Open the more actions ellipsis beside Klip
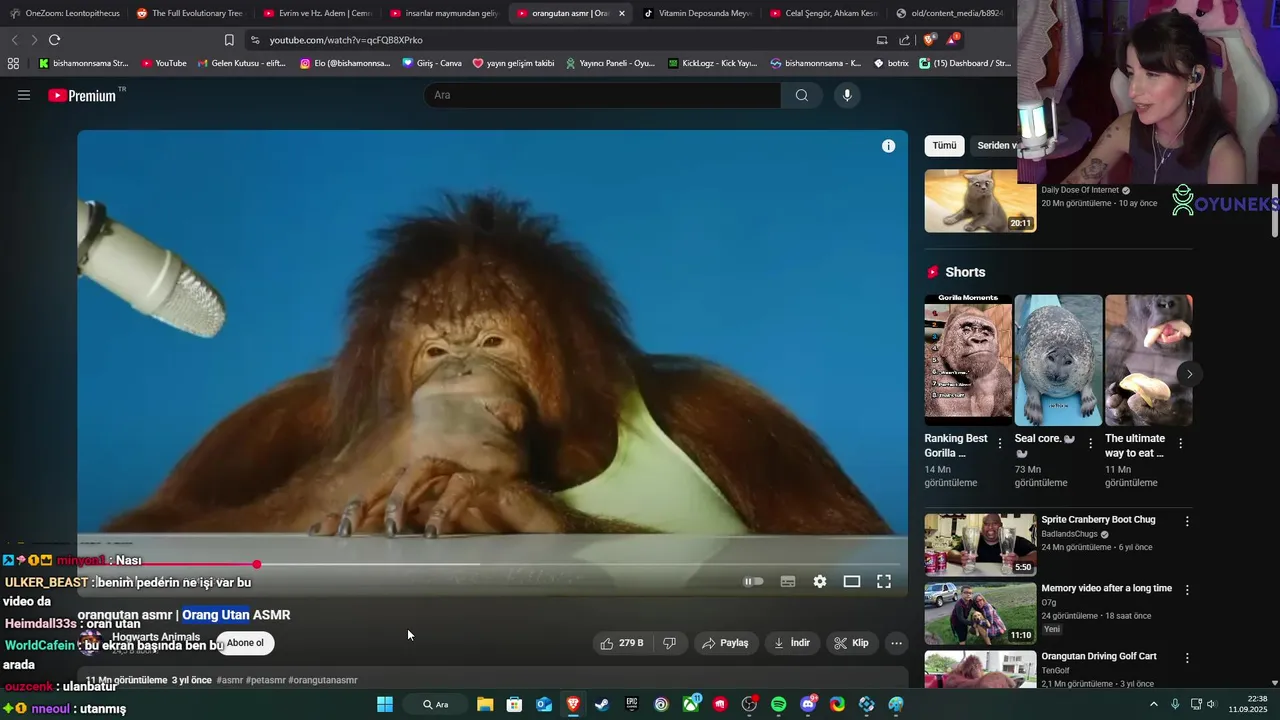Image resolution: width=1280 pixels, height=720 pixels. 897,643
